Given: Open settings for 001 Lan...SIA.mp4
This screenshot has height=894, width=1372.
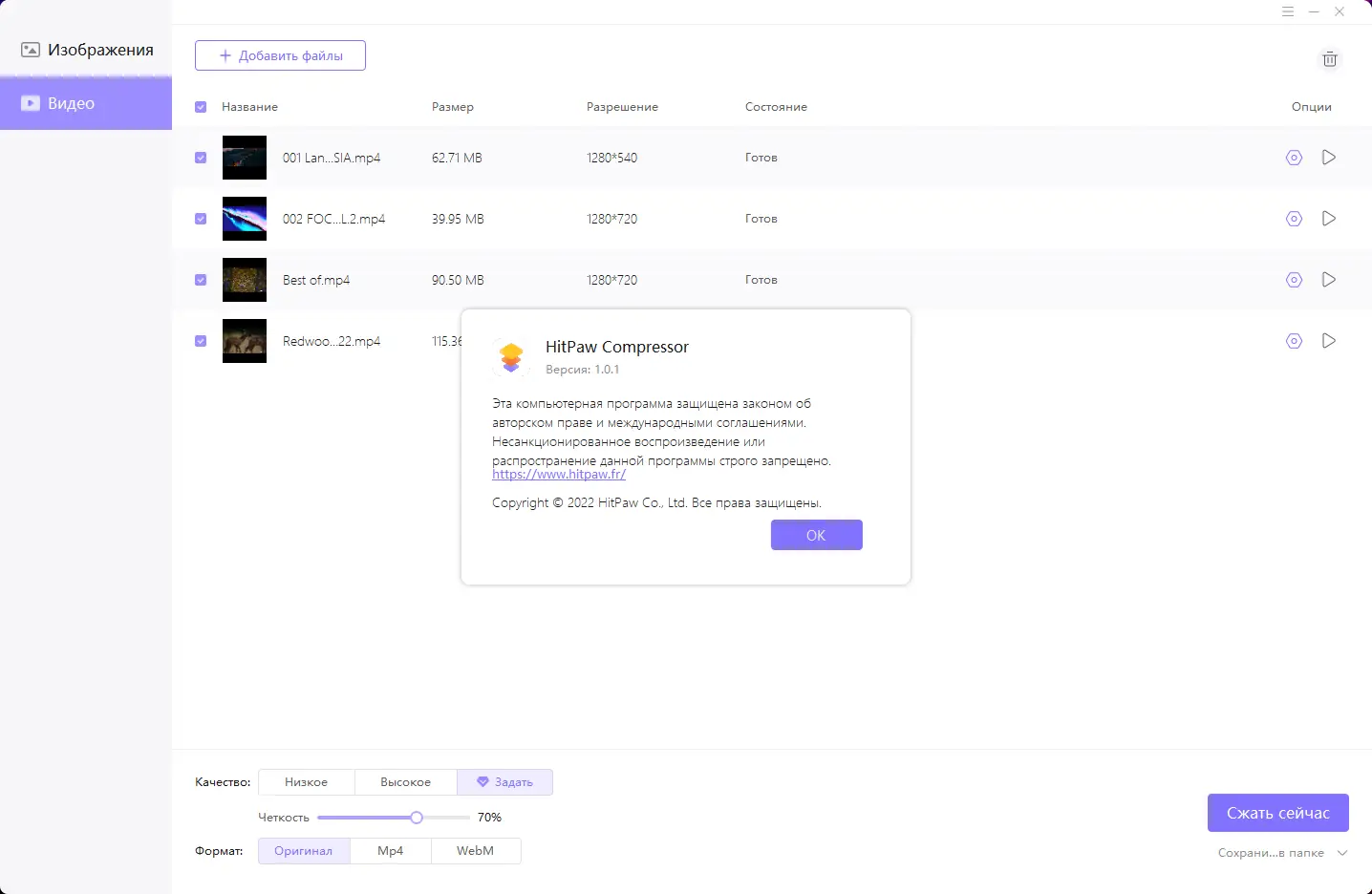Looking at the screenshot, I should click(1294, 158).
